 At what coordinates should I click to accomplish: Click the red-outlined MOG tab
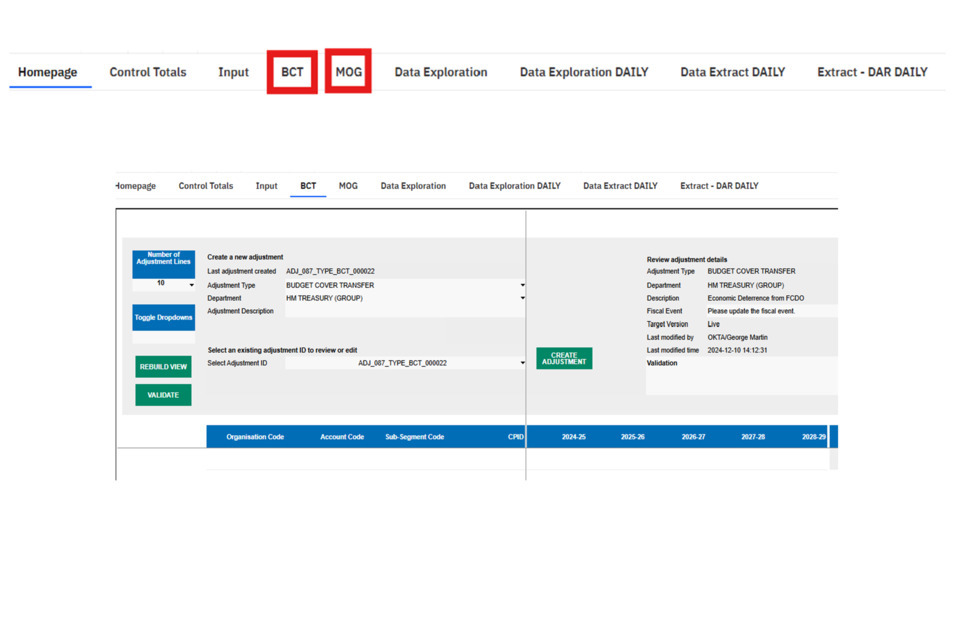click(349, 72)
